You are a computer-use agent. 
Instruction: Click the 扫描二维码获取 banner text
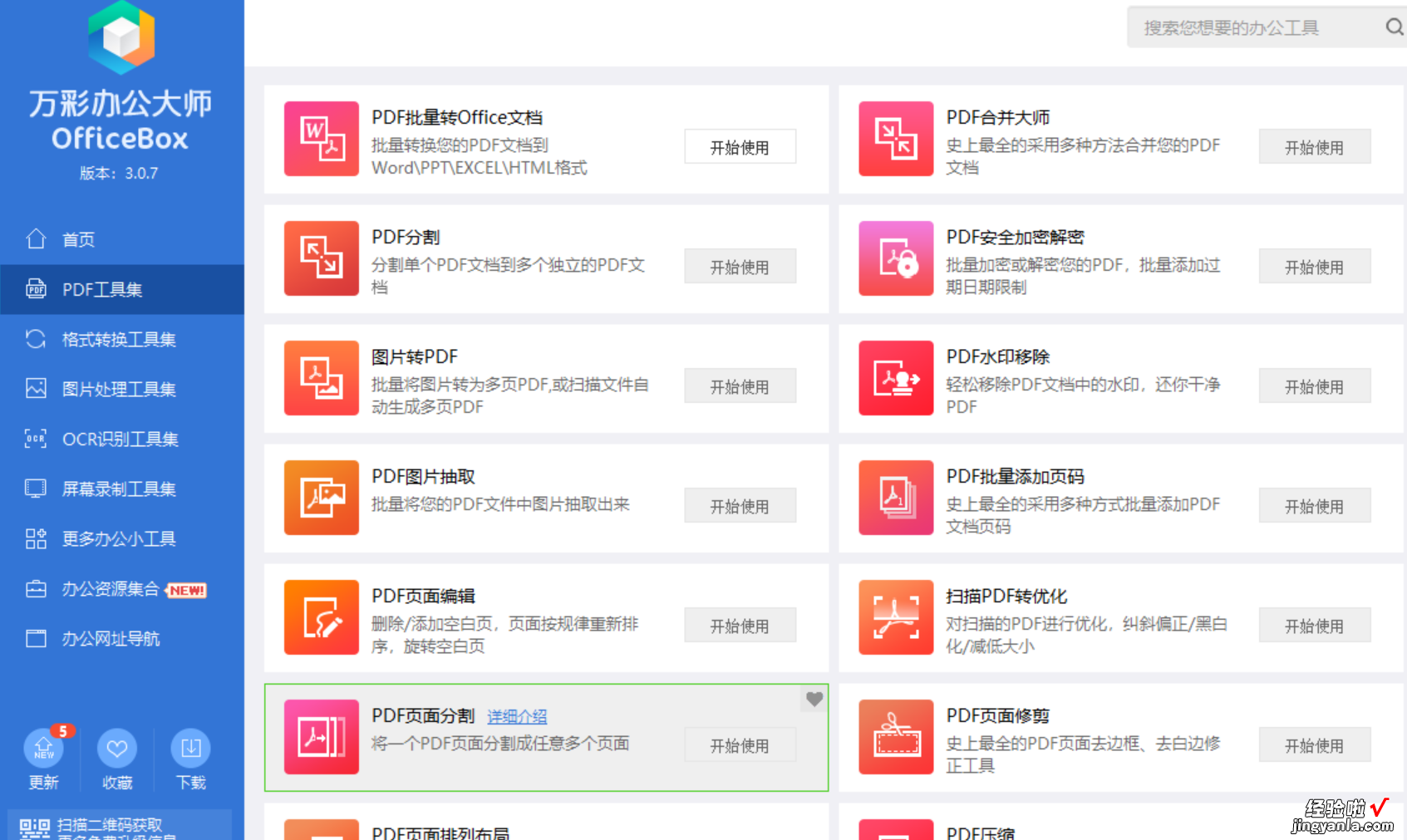[110, 825]
